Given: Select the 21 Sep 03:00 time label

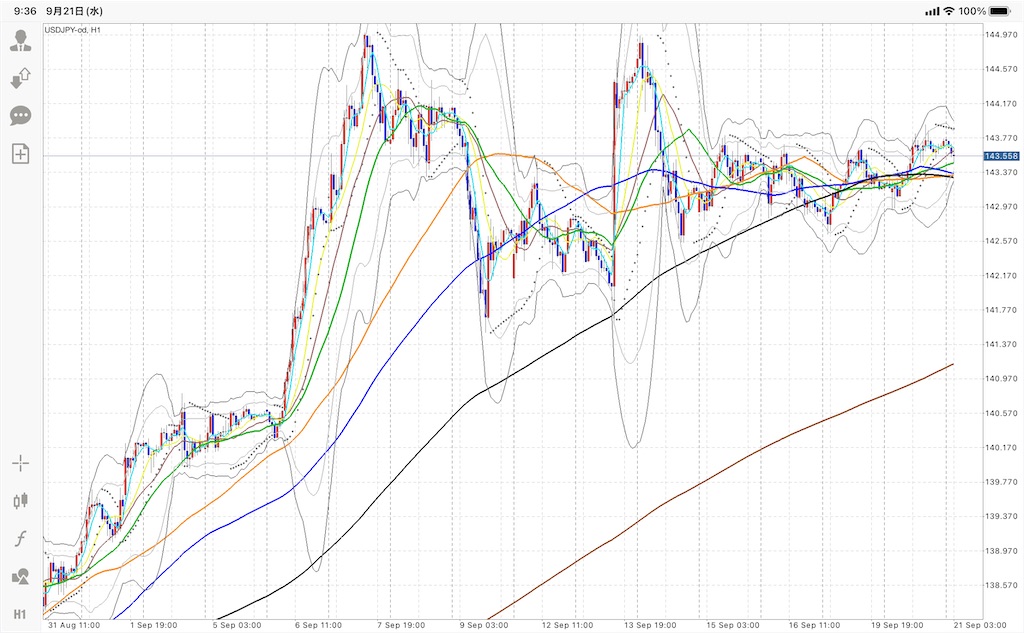Looking at the screenshot, I should click(x=980, y=625).
